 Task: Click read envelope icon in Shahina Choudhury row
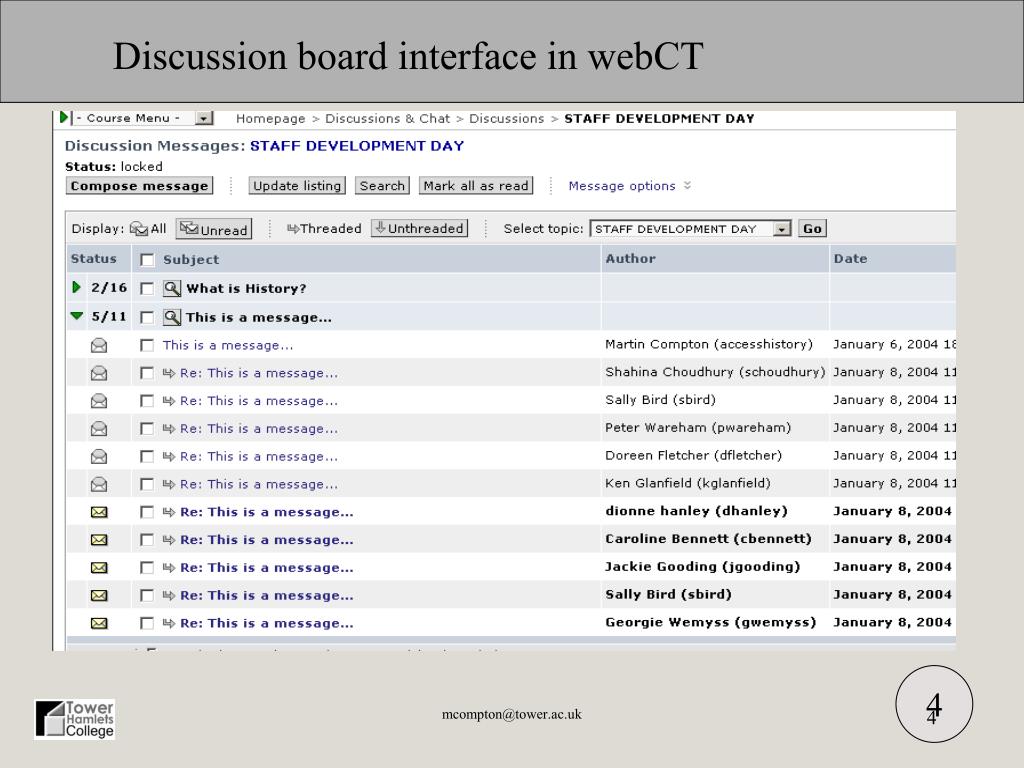[x=99, y=374]
